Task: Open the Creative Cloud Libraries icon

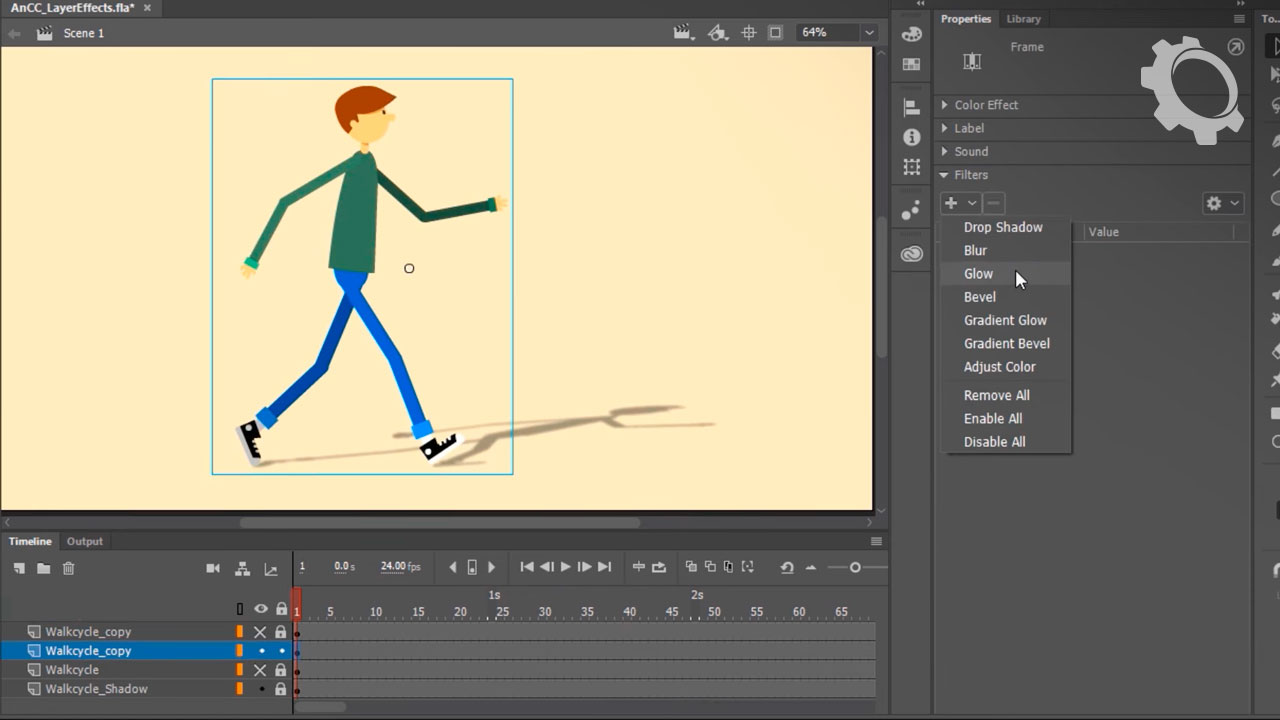Action: [x=911, y=254]
